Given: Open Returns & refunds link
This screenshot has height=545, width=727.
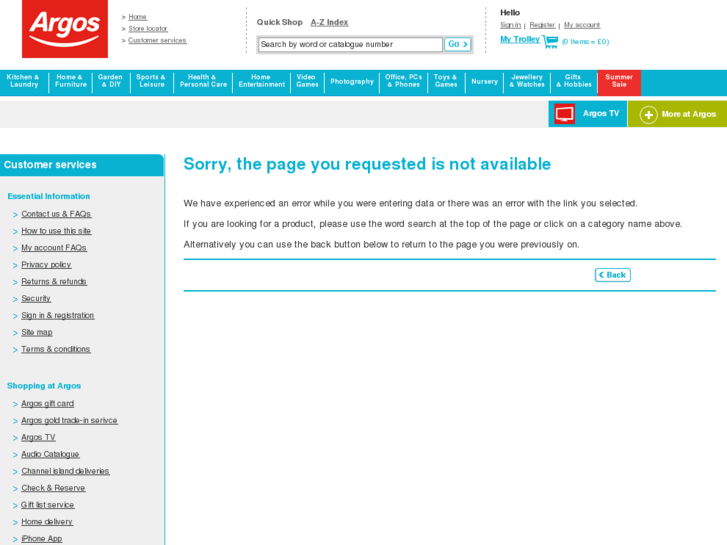Looking at the screenshot, I should 54,282.
